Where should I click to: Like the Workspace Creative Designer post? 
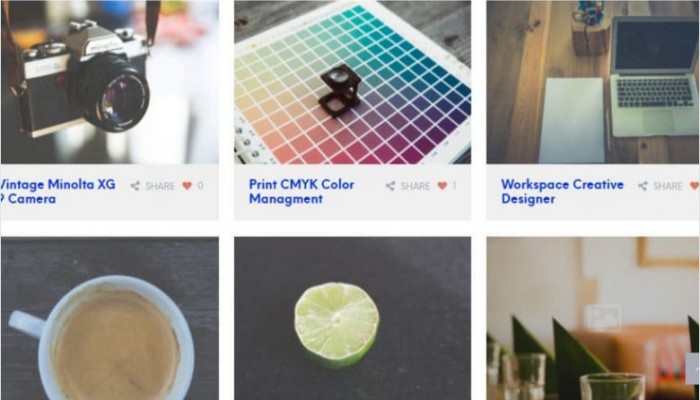[x=695, y=186]
